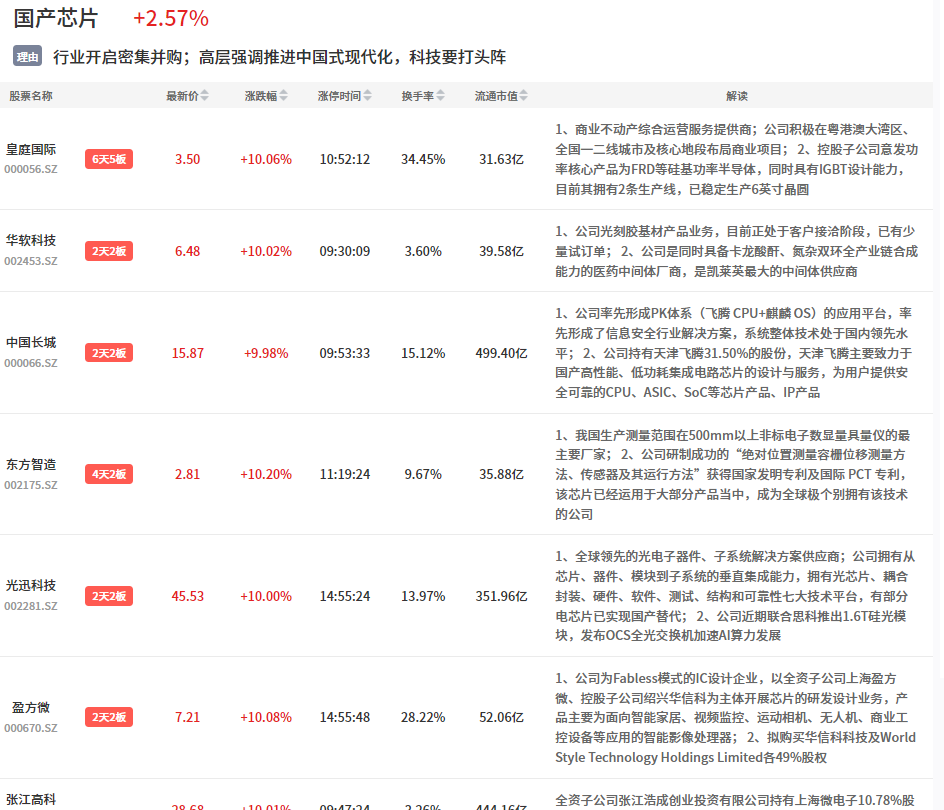944x810 pixels.
Task: Select stock code 002281.SZ
Action: (31, 606)
